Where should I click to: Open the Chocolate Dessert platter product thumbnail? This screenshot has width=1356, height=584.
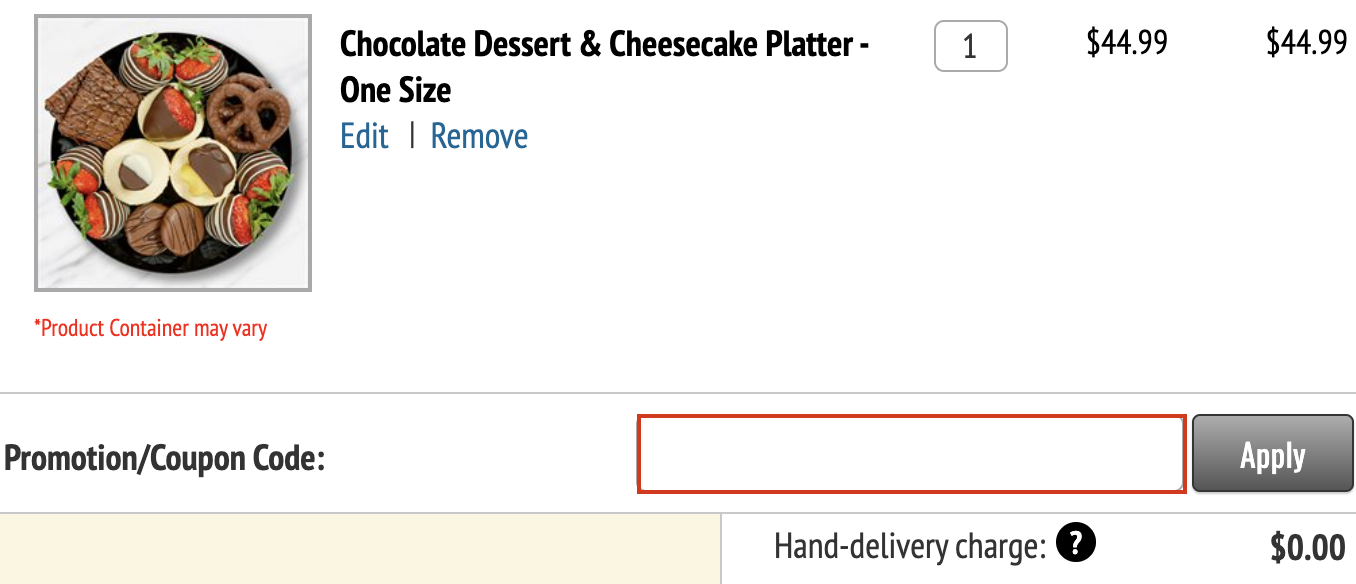click(x=173, y=153)
